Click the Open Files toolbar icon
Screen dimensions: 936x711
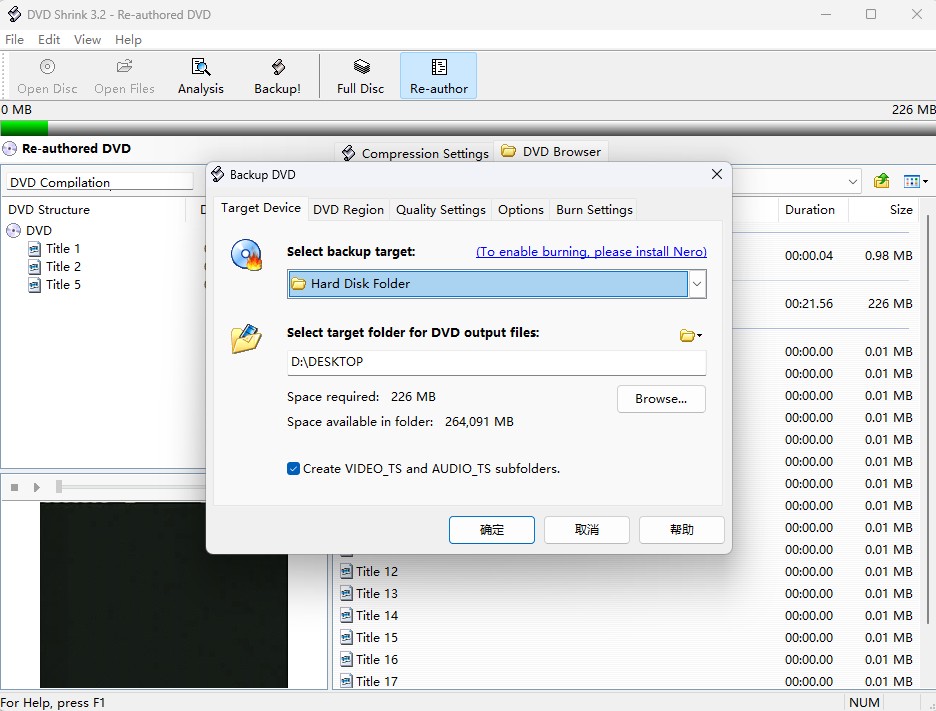[x=124, y=75]
